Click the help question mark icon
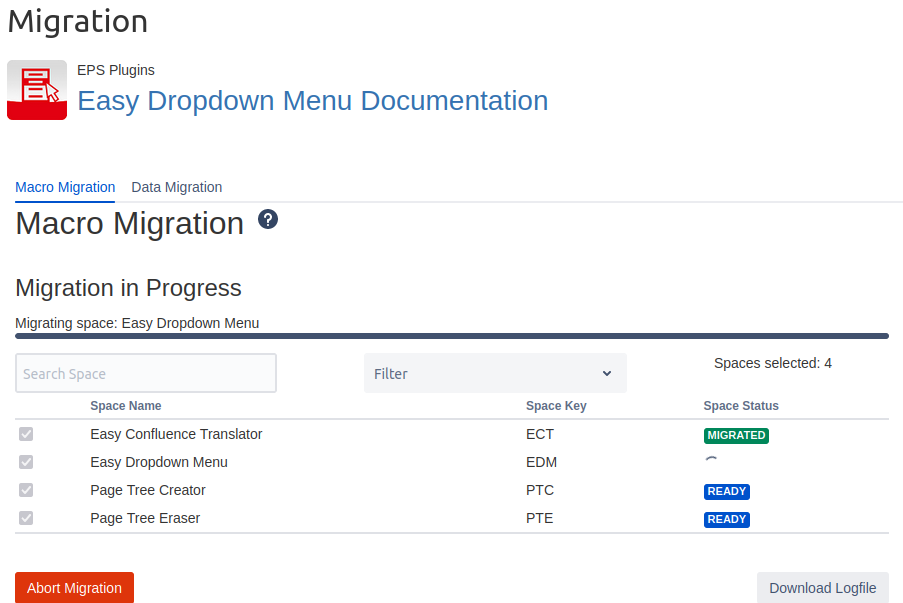The width and height of the screenshot is (903, 603). point(268,219)
